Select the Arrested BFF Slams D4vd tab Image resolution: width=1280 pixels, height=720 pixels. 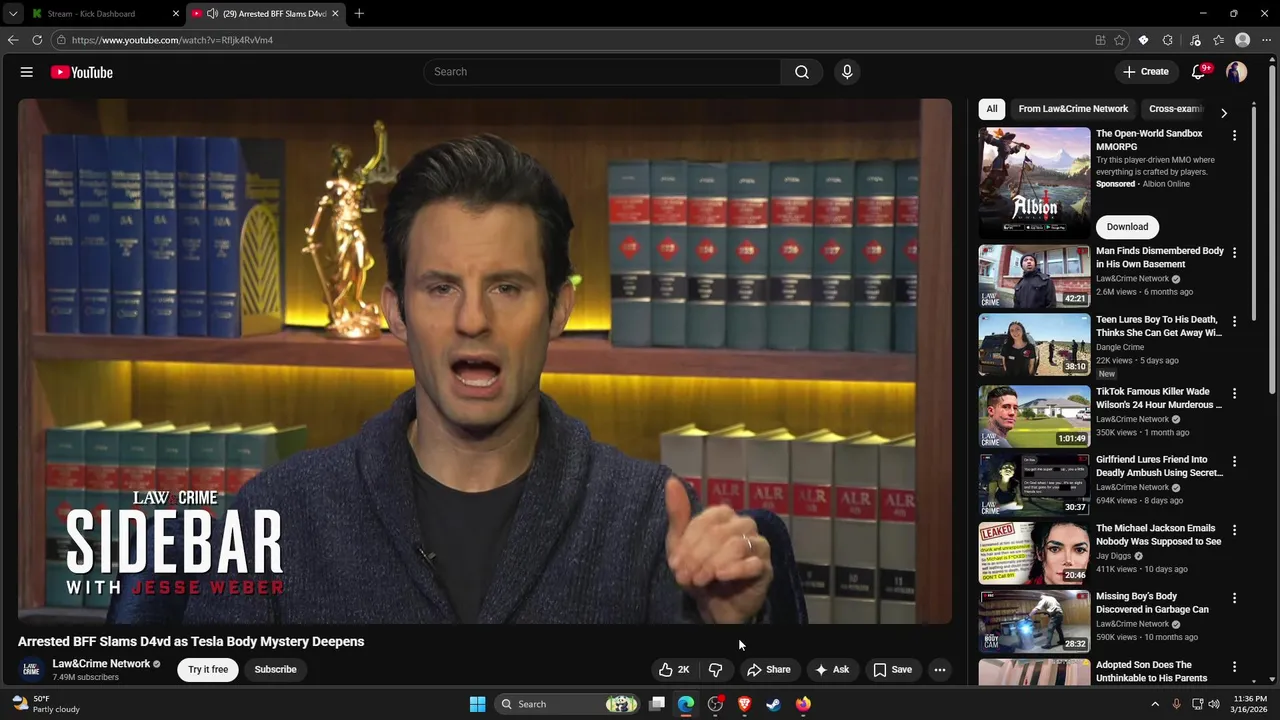click(x=266, y=14)
